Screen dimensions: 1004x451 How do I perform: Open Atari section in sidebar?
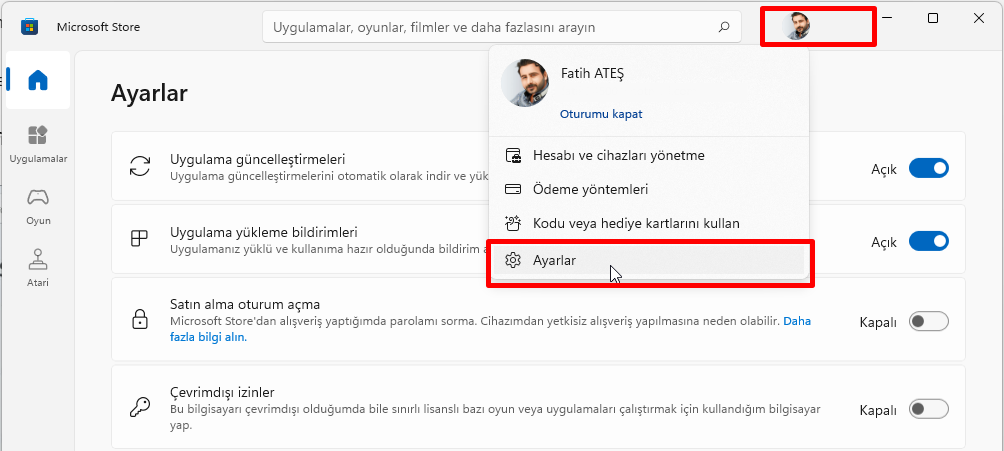(38, 268)
